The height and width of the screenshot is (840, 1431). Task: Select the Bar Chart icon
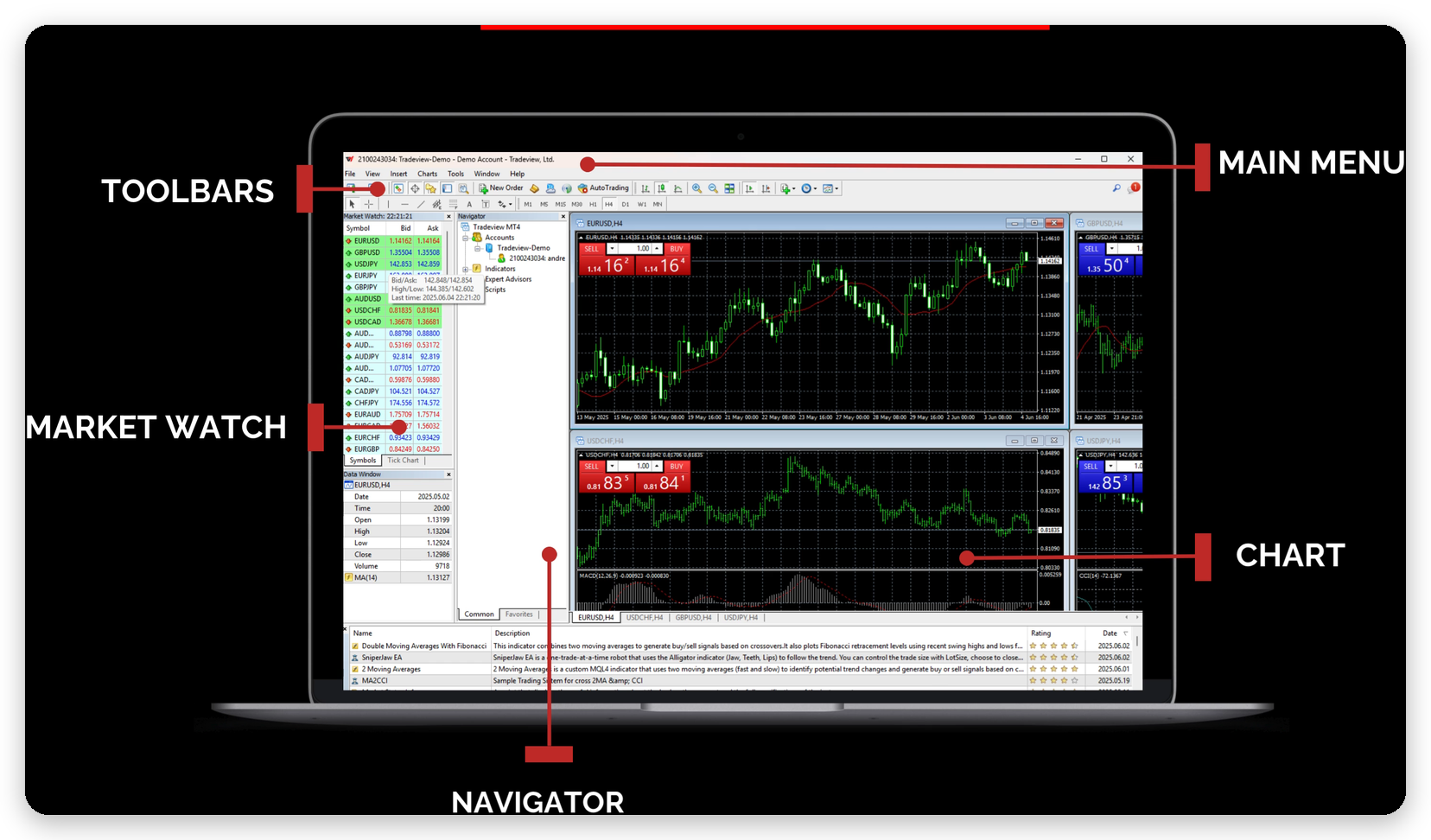tap(646, 188)
